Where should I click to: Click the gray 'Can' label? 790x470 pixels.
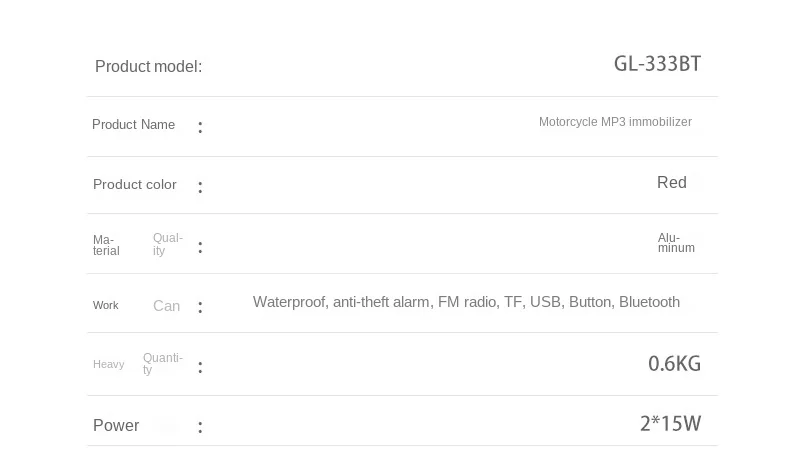point(166,306)
